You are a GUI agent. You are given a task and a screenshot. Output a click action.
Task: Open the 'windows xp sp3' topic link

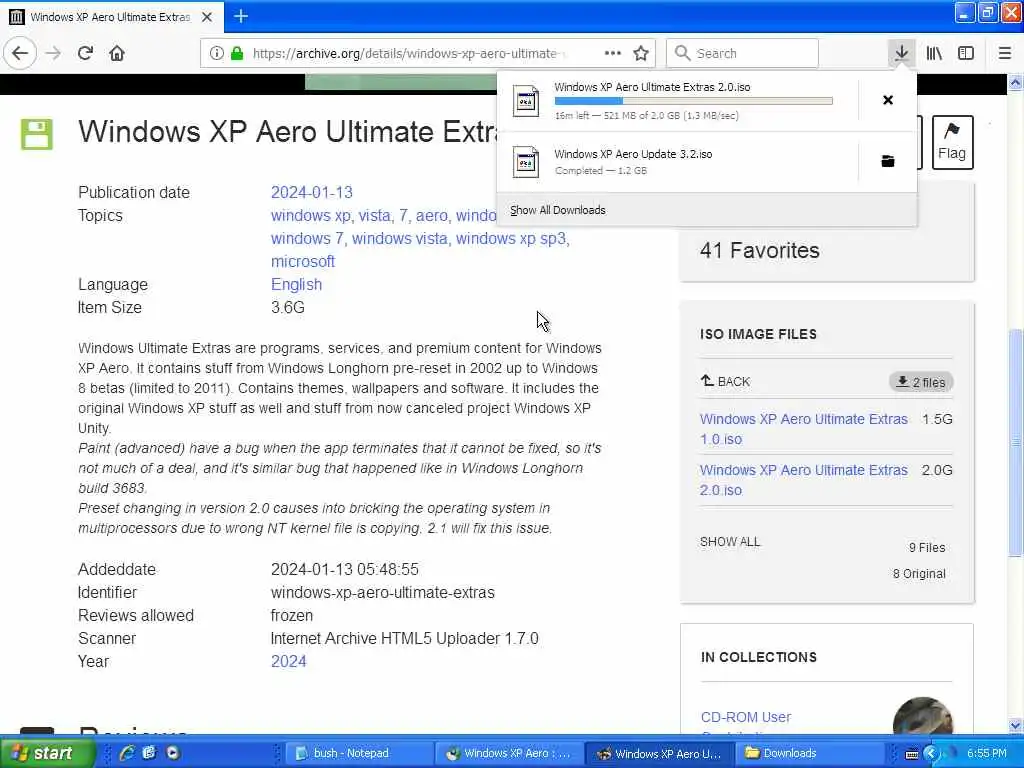click(x=511, y=238)
